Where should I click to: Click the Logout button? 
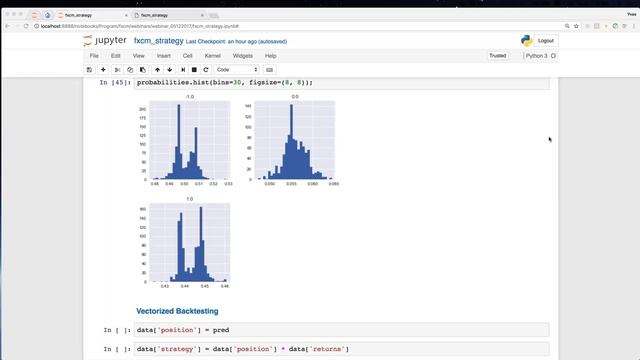(546, 41)
